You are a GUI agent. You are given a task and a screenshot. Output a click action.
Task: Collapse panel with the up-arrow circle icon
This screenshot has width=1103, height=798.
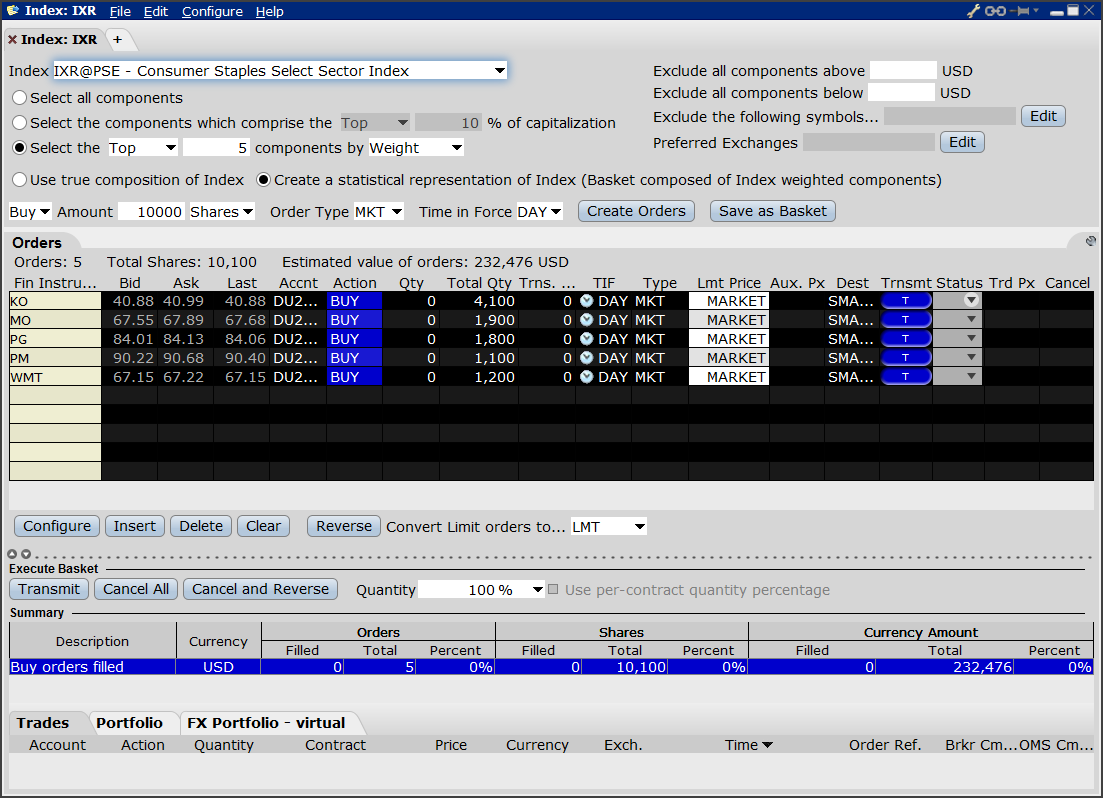(12, 554)
